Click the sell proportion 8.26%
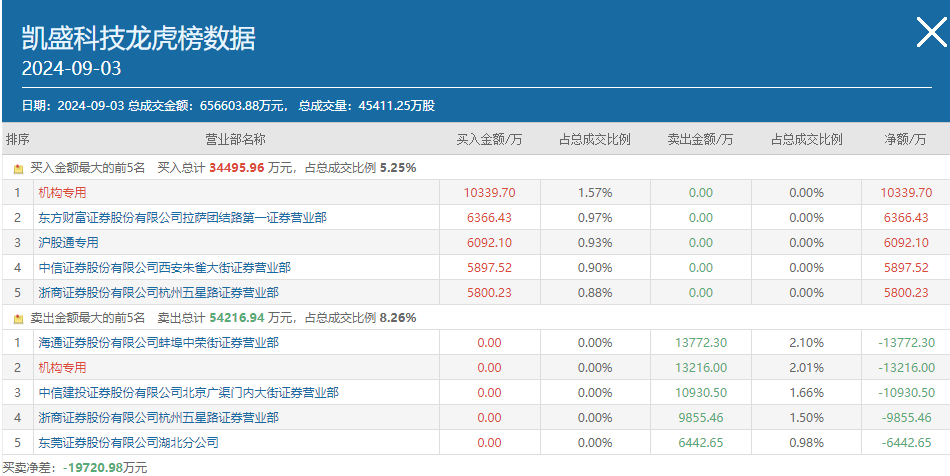Viewport: 950px width, 476px height. coord(398,317)
